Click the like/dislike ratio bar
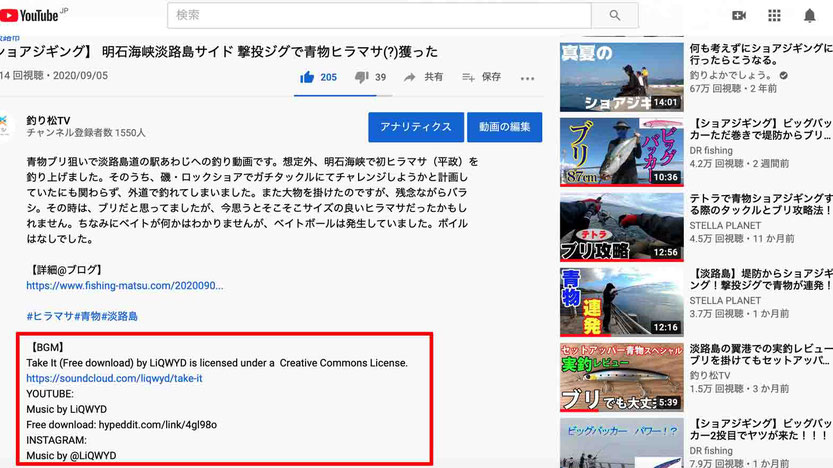Image resolution: width=833 pixels, height=468 pixels. [343, 96]
